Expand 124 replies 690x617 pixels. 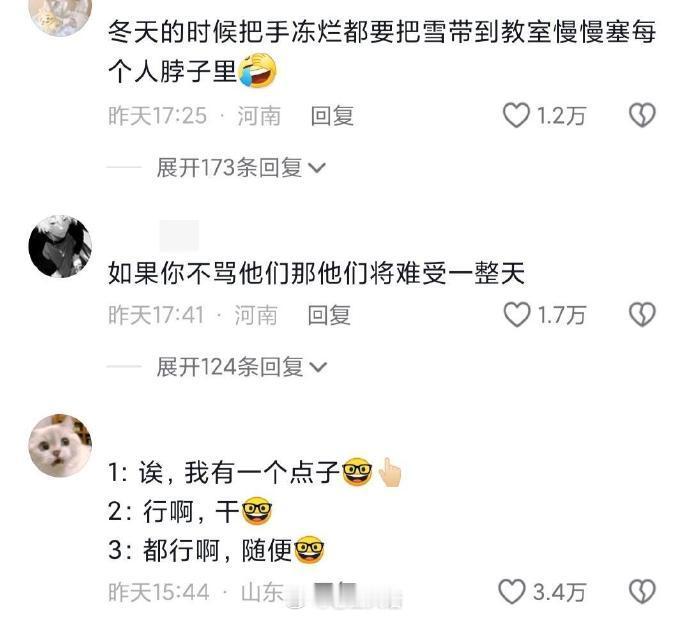pyautogui.click(x=241, y=367)
